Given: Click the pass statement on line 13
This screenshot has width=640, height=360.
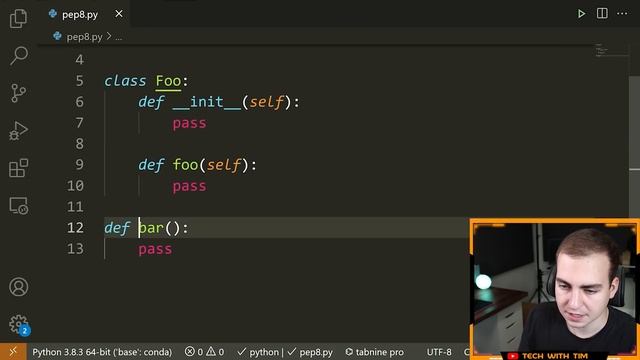Looking at the screenshot, I should 155,249.
